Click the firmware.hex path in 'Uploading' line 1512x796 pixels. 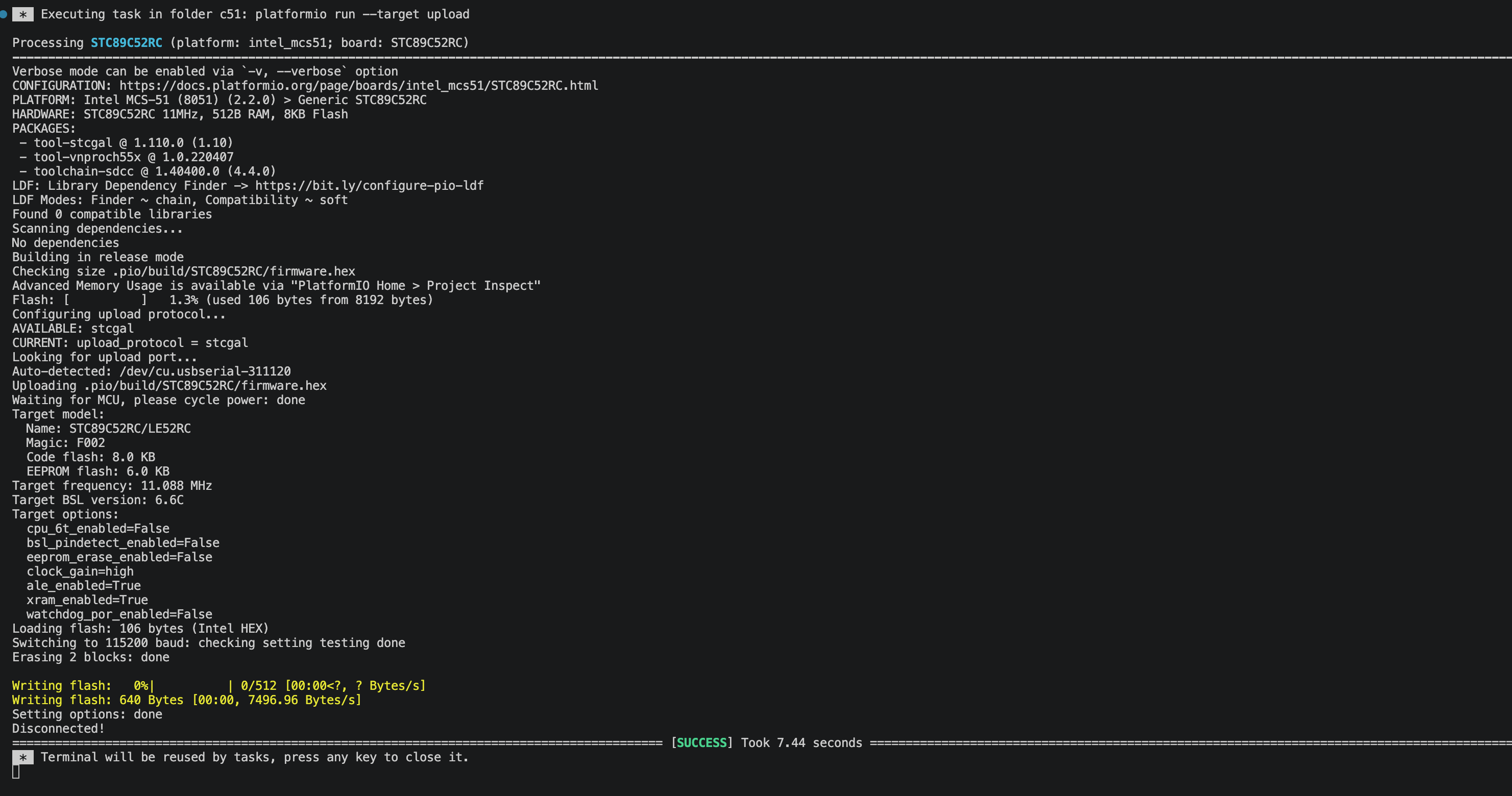pos(205,385)
